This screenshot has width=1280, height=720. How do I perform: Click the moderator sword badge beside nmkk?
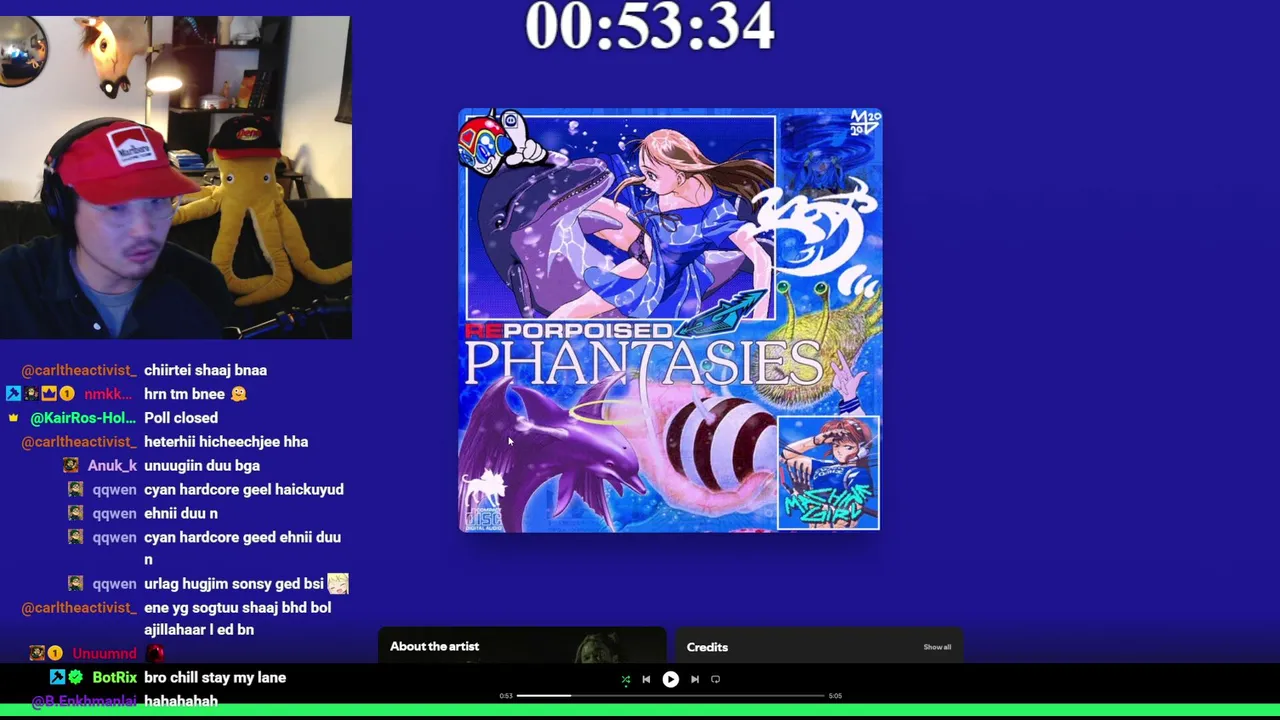pos(14,394)
